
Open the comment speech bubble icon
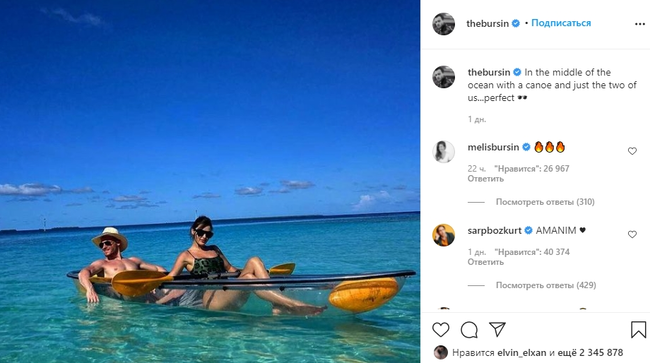(x=469, y=330)
